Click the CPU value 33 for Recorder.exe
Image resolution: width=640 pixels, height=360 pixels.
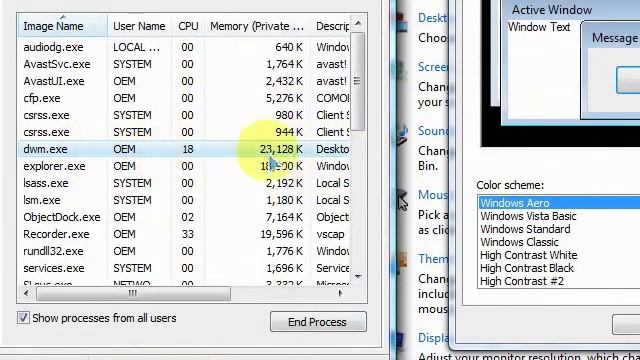[188, 234]
